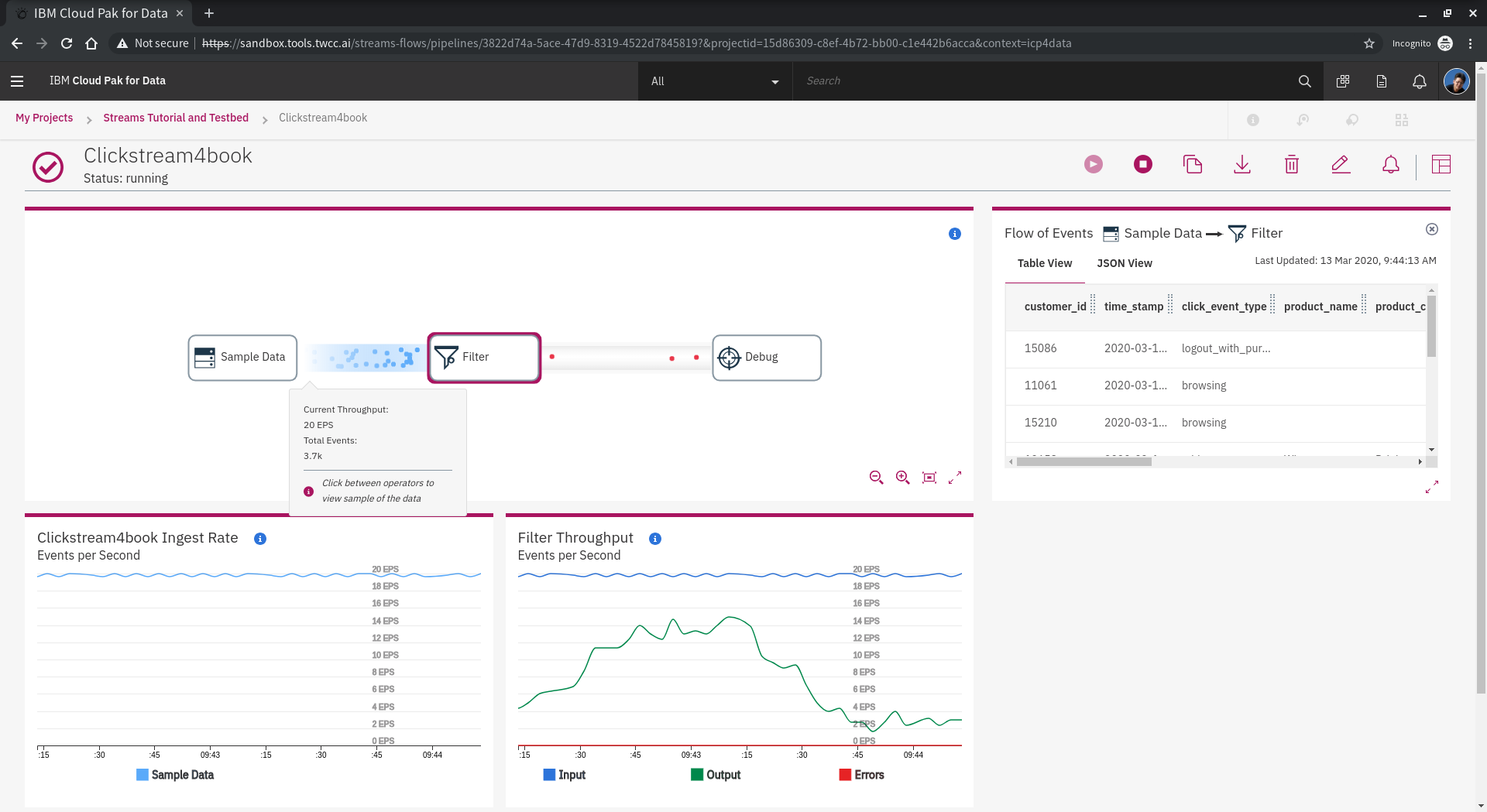Open browser three-dot menu
The width and height of the screenshot is (1487, 812).
coord(1470,43)
